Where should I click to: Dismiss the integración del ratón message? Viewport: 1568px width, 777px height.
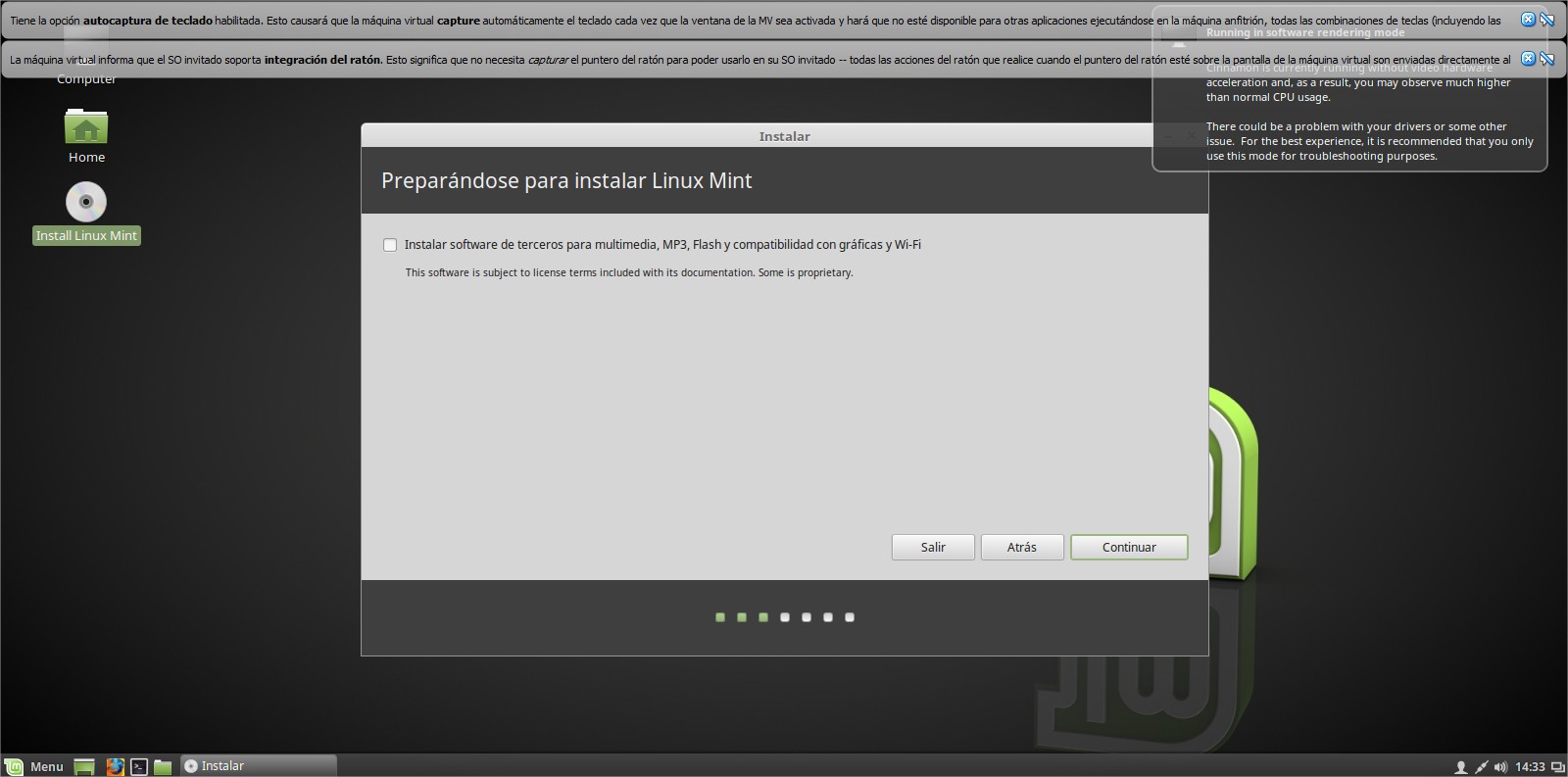coord(1528,59)
